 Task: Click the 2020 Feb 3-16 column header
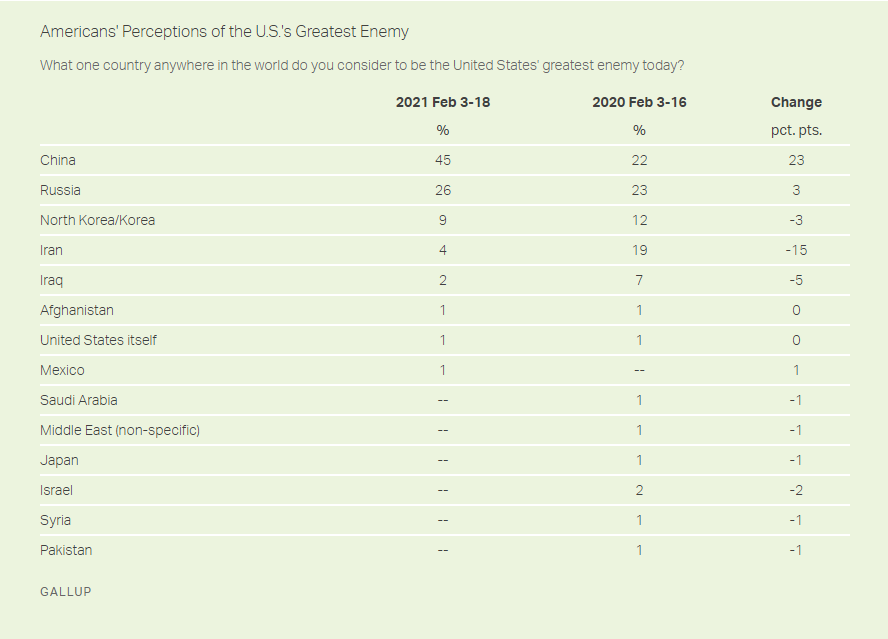[x=639, y=102]
